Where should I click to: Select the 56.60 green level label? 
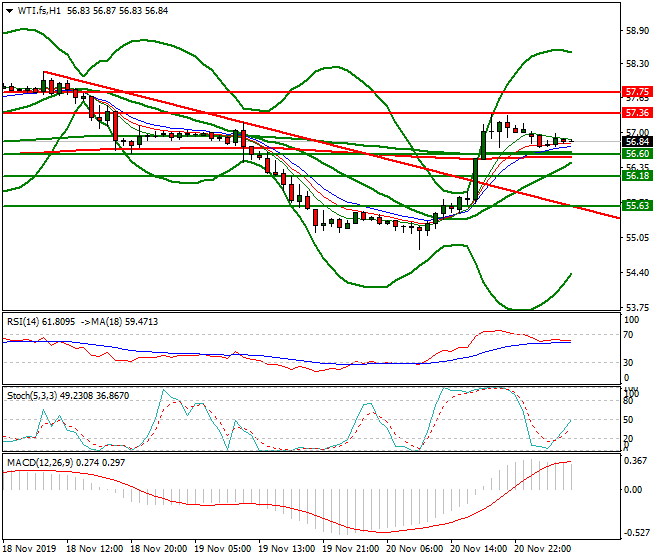pos(637,154)
